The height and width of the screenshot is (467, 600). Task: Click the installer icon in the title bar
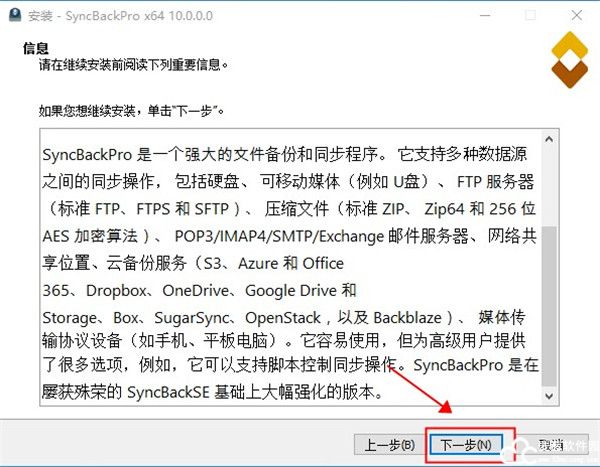(14, 15)
